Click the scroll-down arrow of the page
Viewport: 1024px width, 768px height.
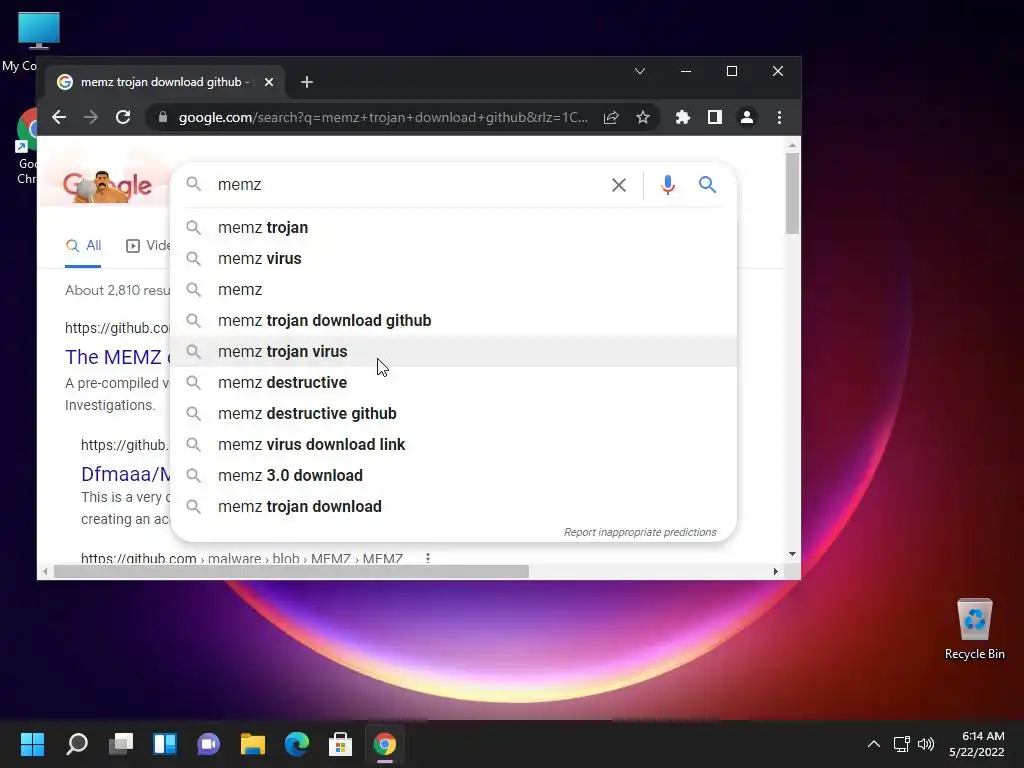pyautogui.click(x=792, y=554)
